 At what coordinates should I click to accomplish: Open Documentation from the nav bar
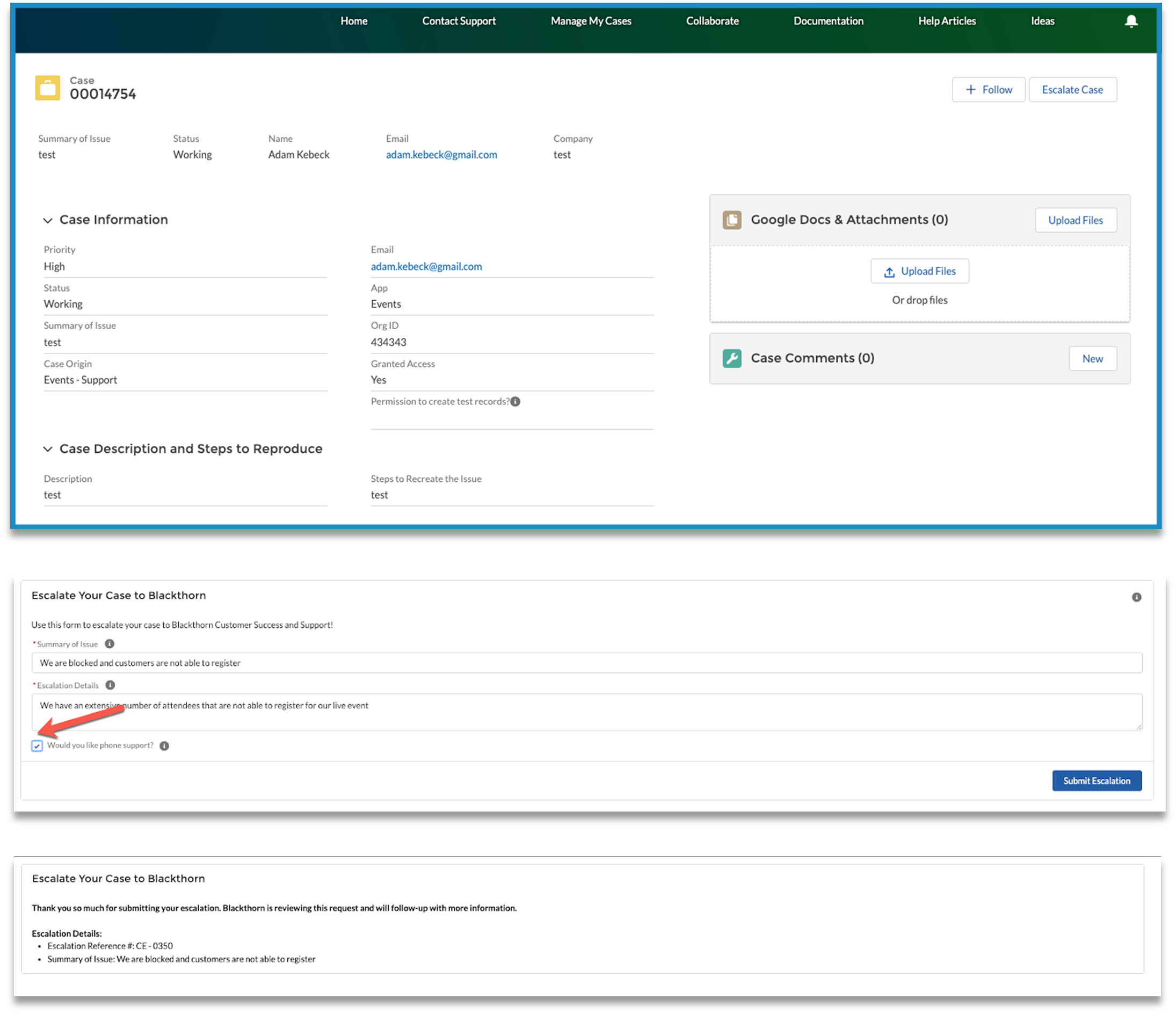(x=828, y=21)
